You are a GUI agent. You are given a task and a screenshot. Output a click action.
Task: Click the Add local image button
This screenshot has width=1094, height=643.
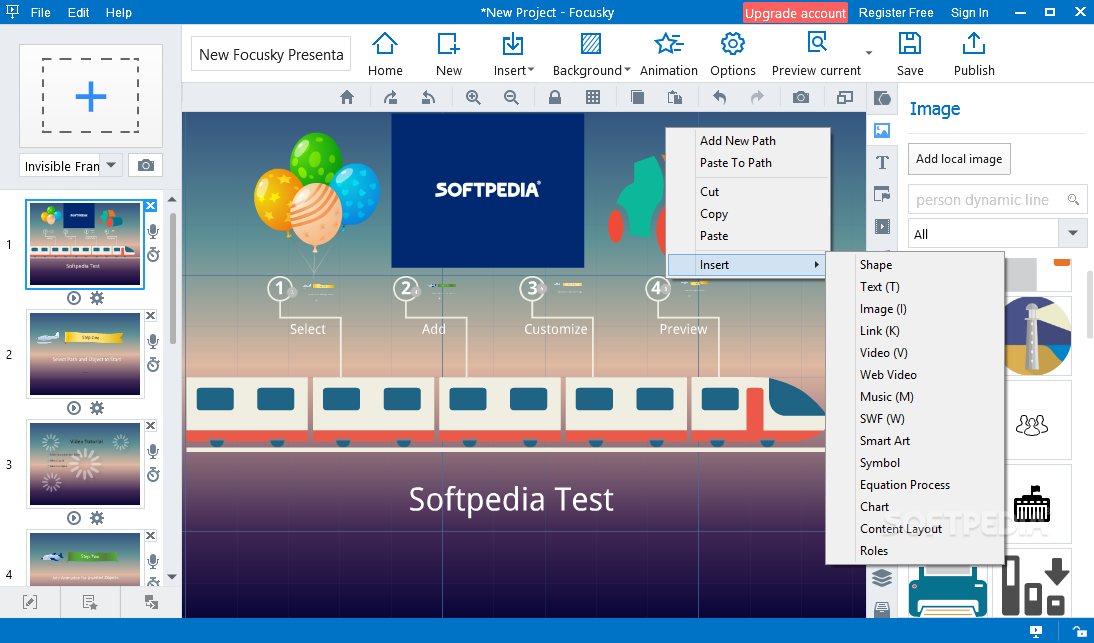coord(959,159)
